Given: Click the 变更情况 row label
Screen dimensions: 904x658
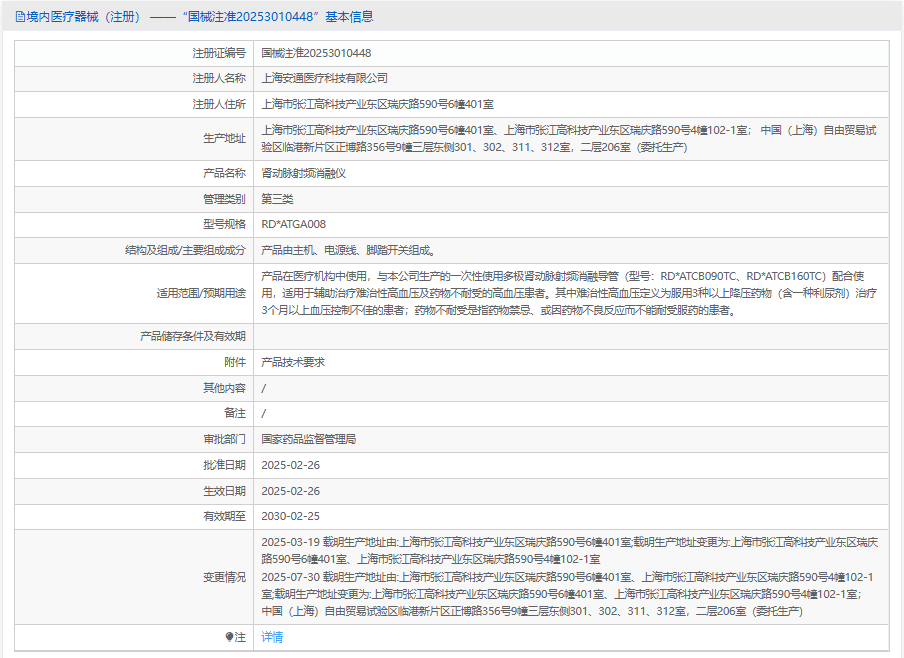Looking at the screenshot, I should (225, 577).
